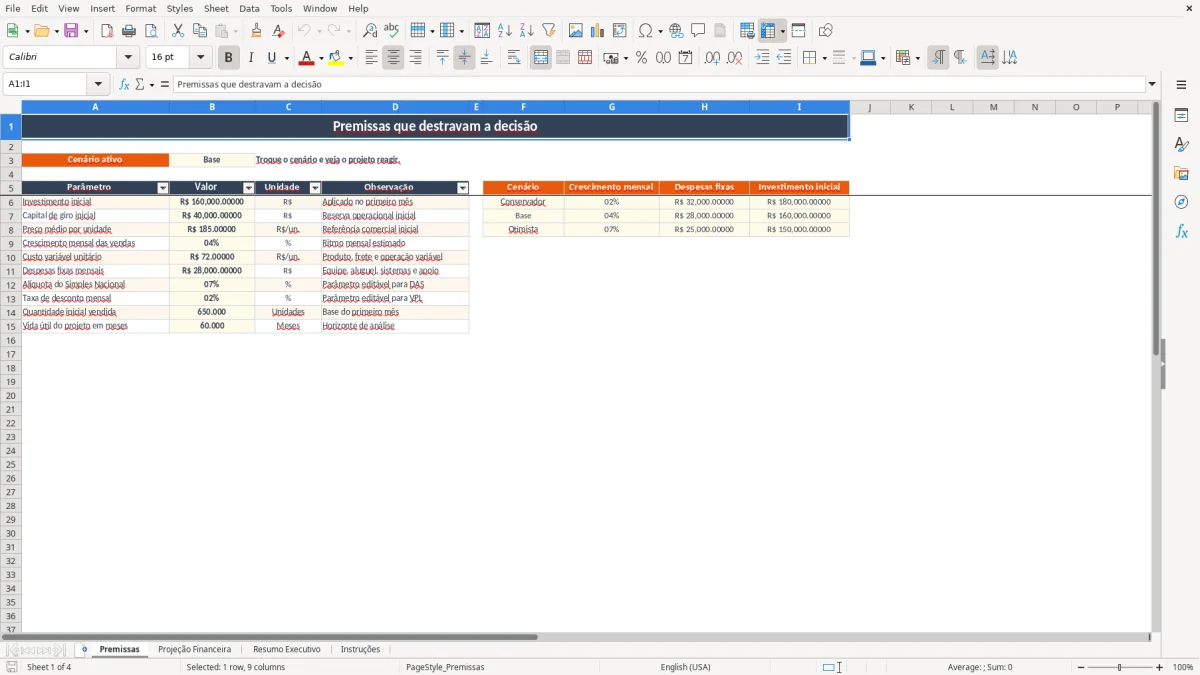Click Format as Percent icon
This screenshot has height=675, width=1200.
pos(641,58)
